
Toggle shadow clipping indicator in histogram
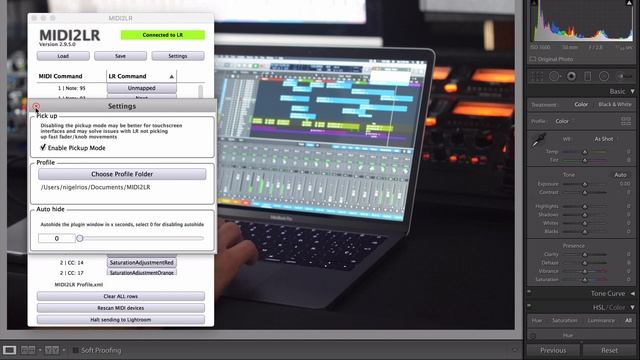point(534,3)
